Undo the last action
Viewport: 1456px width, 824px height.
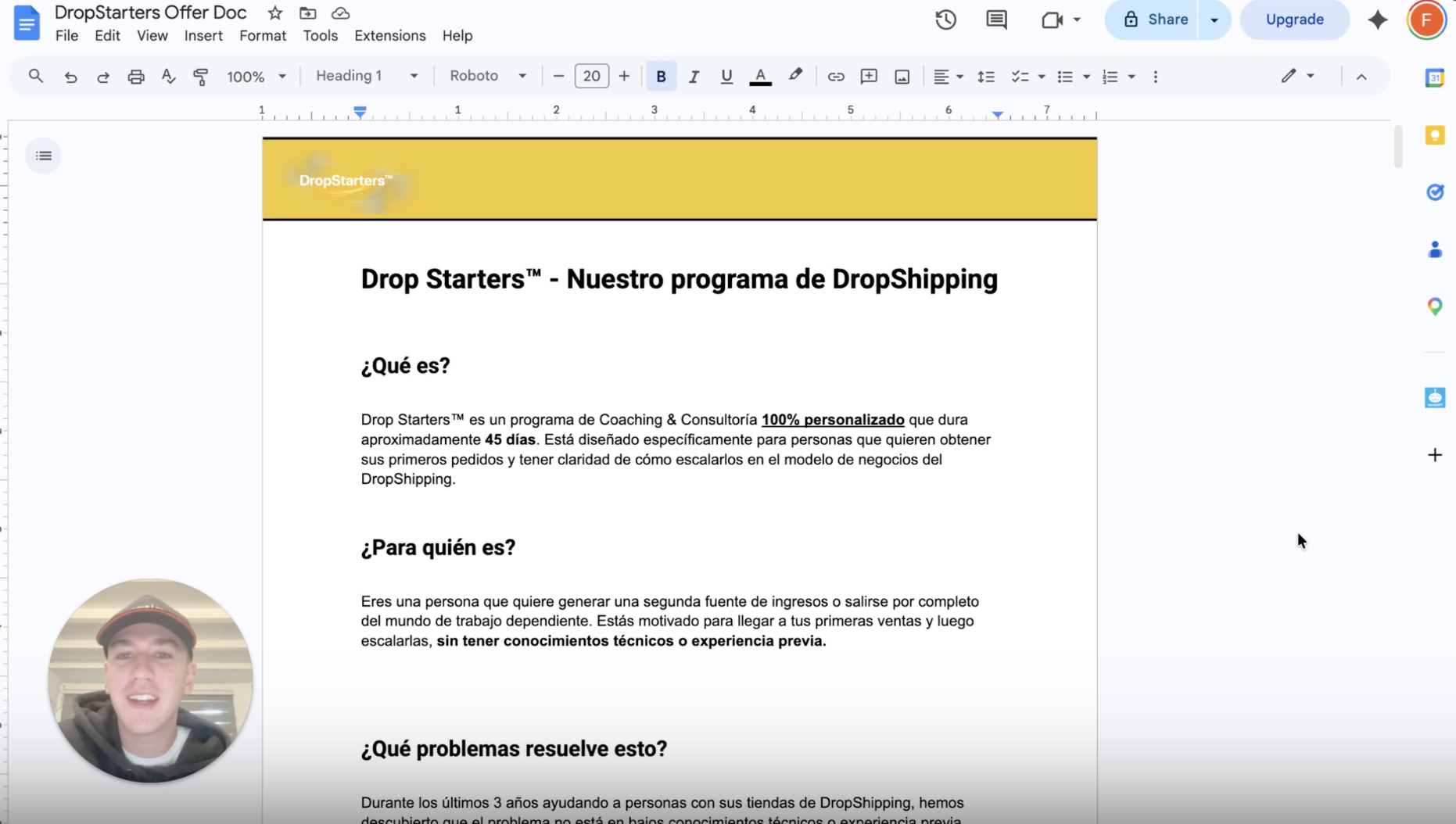coord(70,77)
